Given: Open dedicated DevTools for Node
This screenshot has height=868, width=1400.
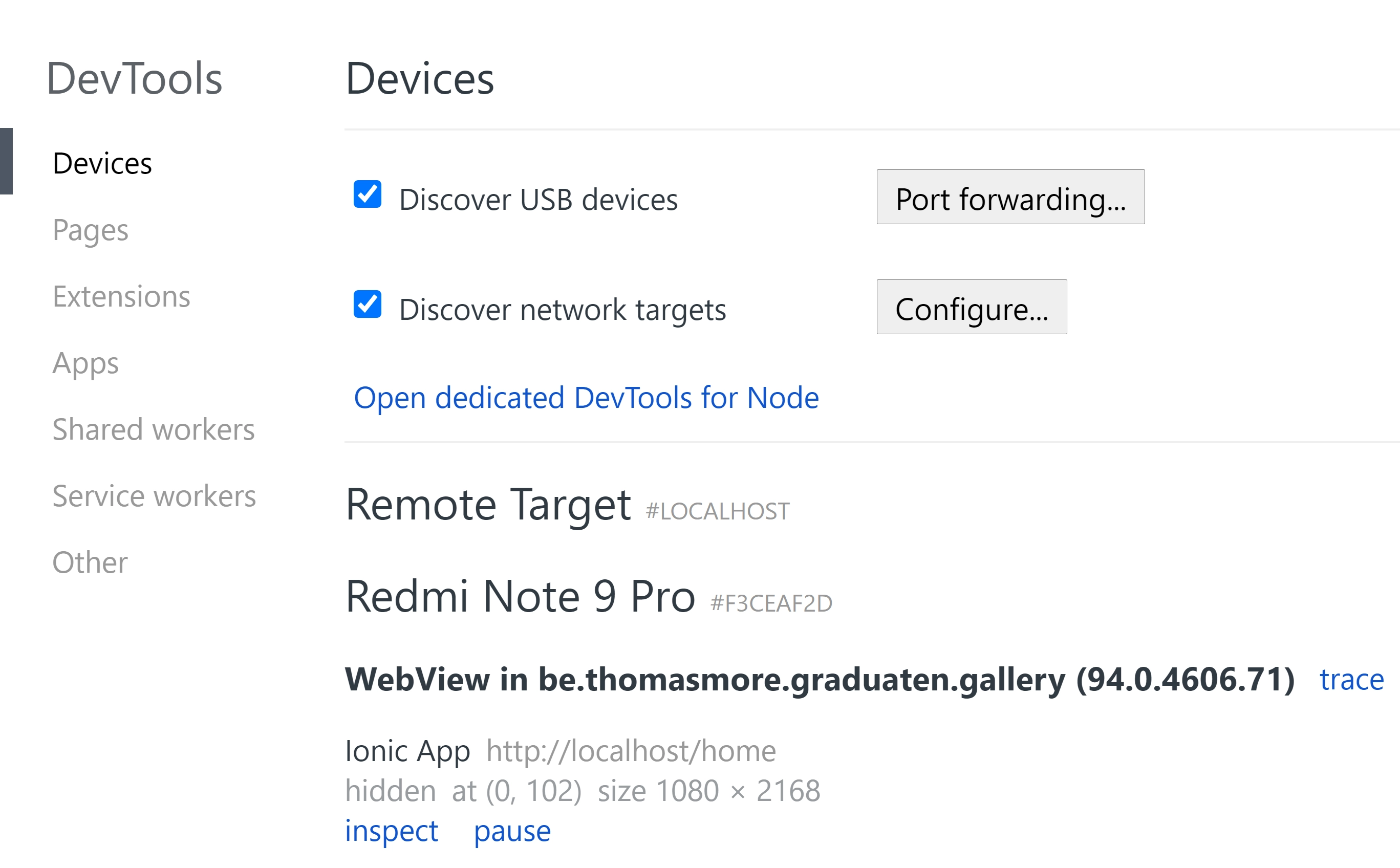Looking at the screenshot, I should click(587, 397).
